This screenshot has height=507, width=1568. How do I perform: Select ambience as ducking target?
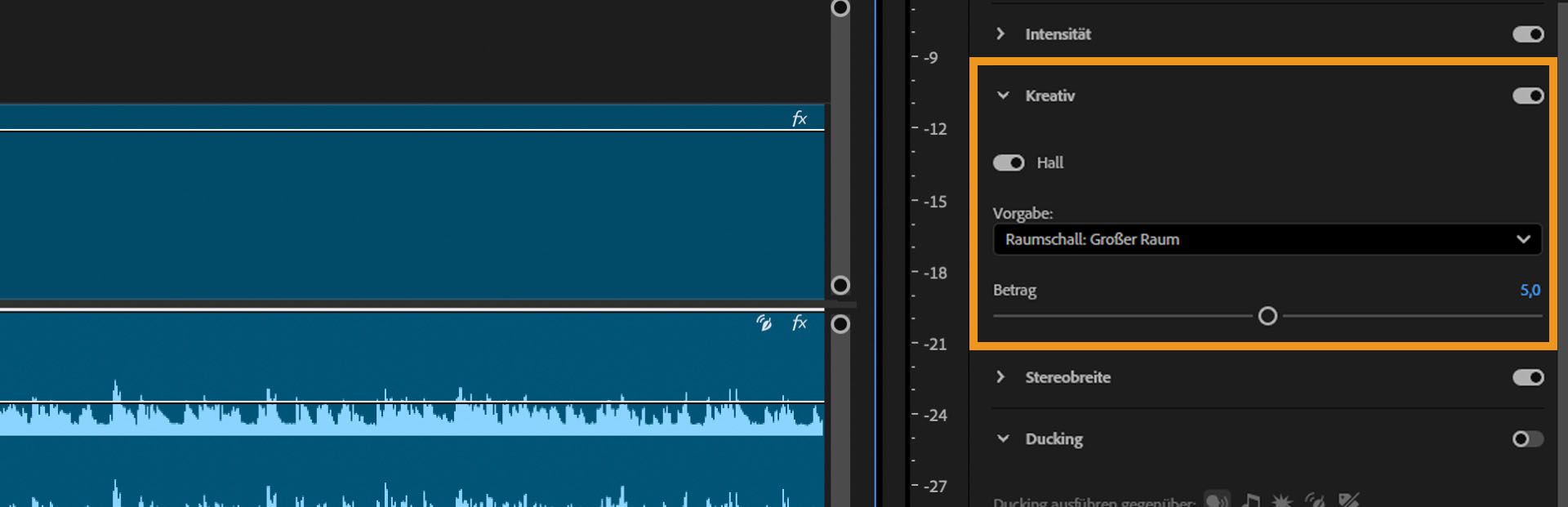point(1315,500)
